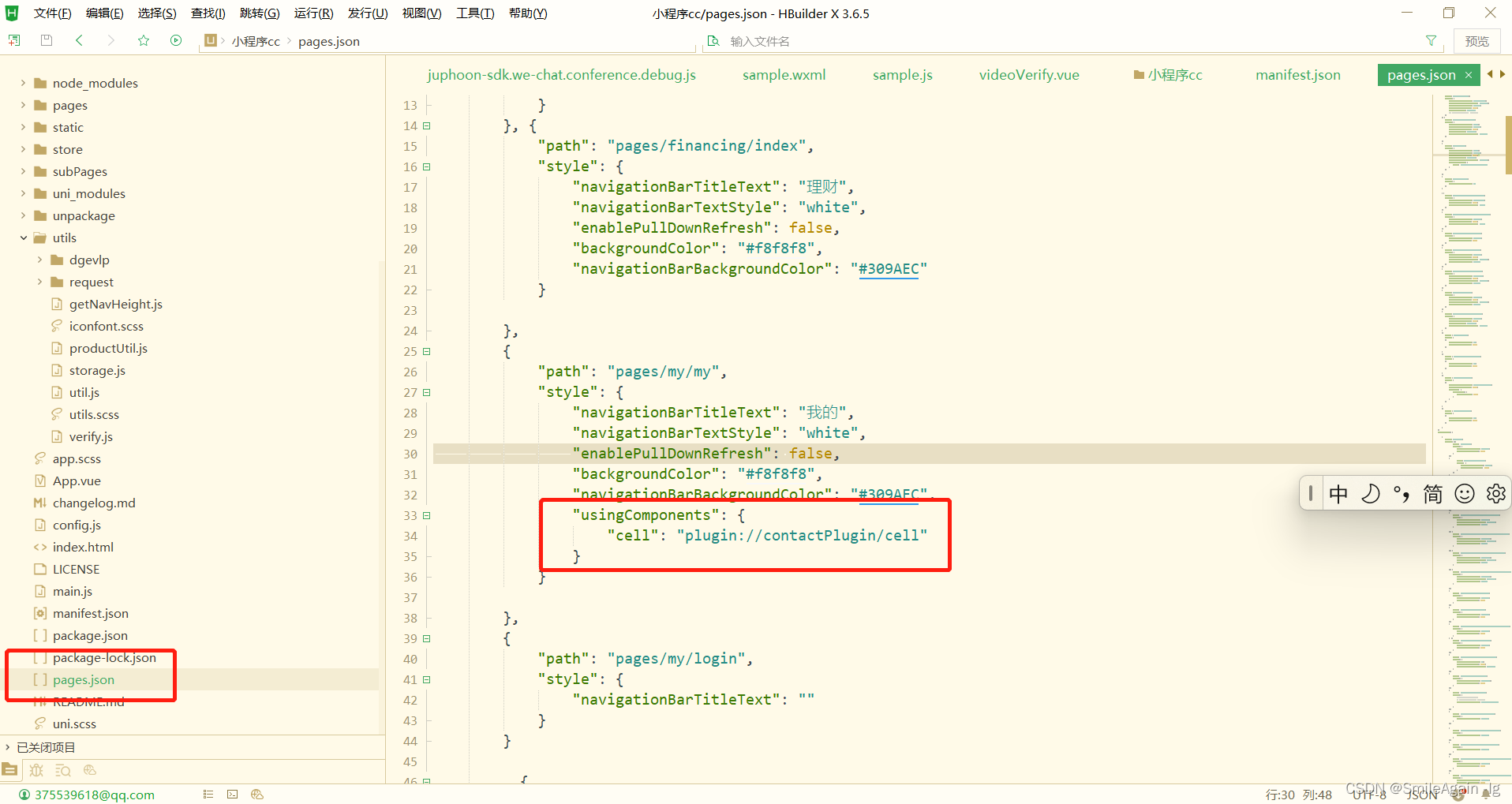Open IME settings gear icon

[x=1496, y=494]
